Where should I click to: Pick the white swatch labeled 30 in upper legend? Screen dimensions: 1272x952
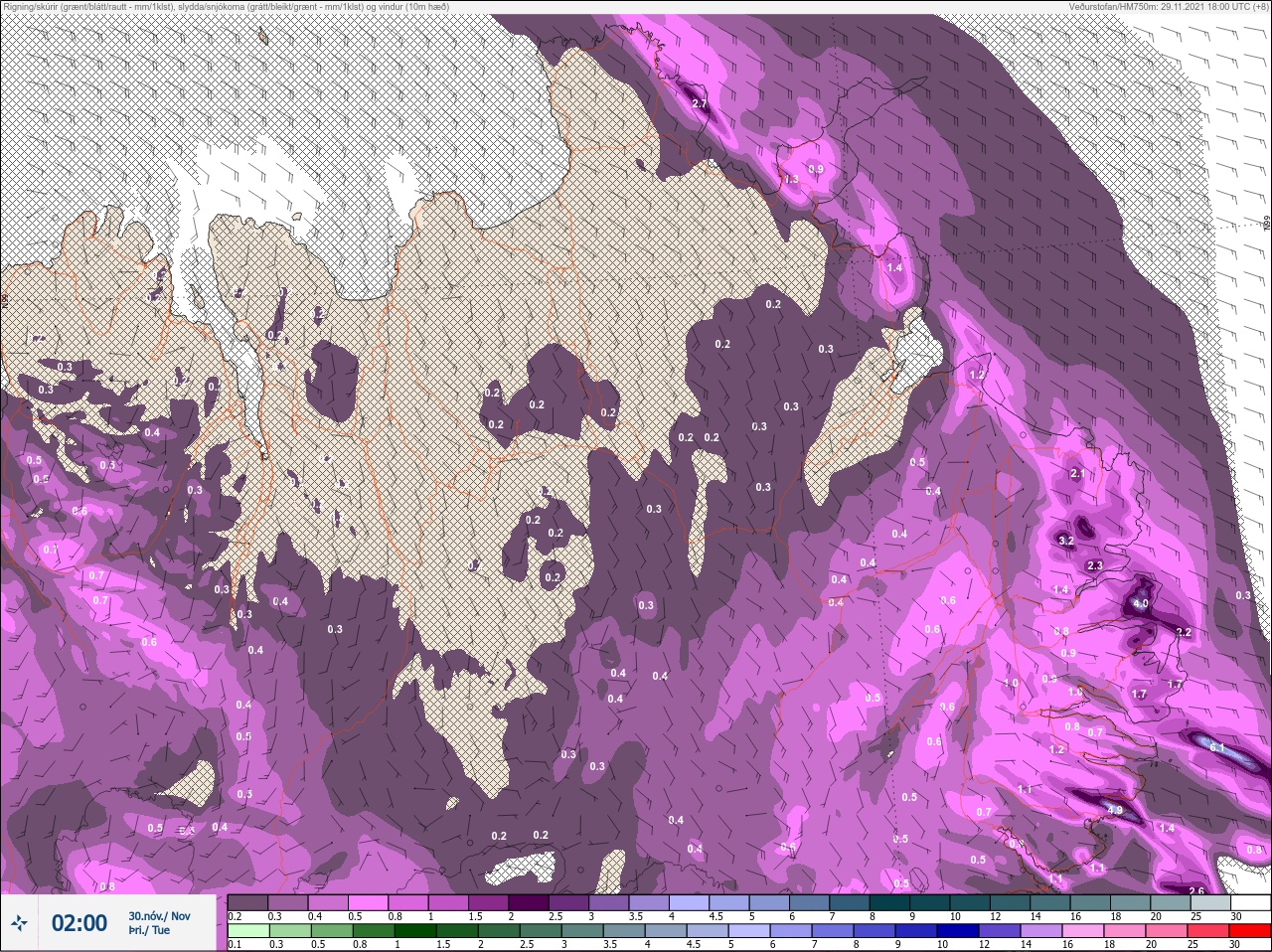[1250, 902]
